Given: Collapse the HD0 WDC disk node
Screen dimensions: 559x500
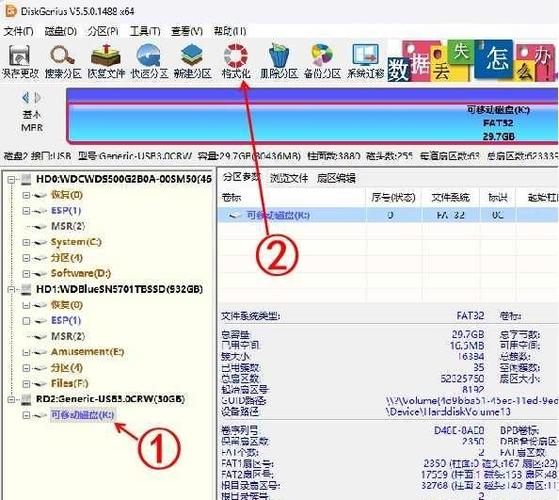Looking at the screenshot, I should coord(11,179).
